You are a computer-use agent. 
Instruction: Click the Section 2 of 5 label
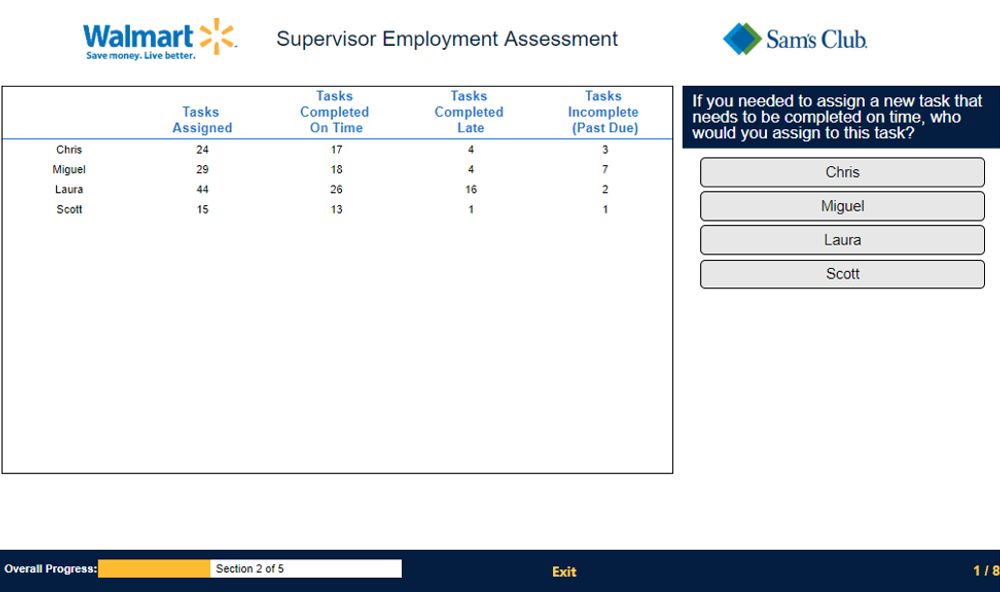(x=250, y=569)
